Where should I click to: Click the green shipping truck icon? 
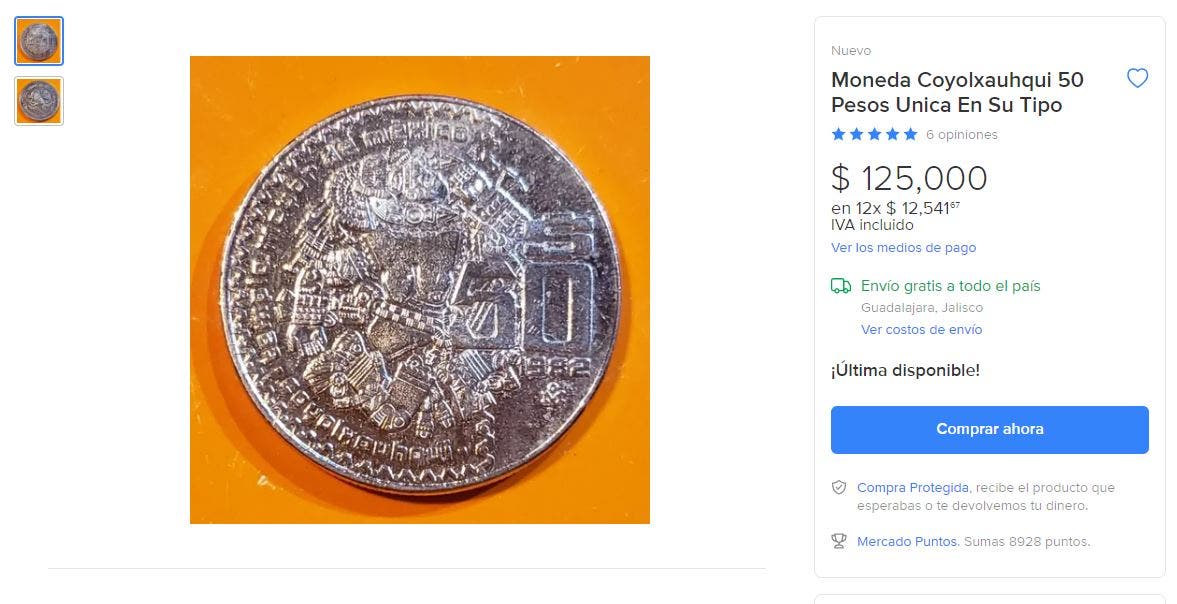pos(841,287)
